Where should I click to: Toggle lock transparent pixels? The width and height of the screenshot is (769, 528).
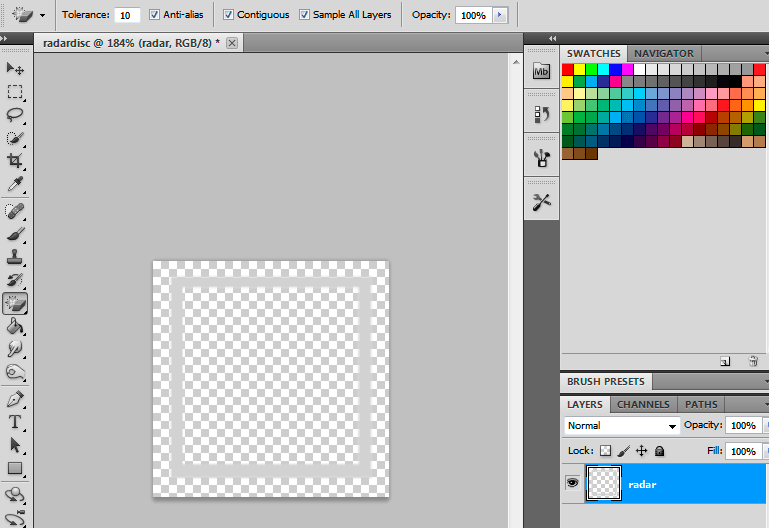[606, 451]
